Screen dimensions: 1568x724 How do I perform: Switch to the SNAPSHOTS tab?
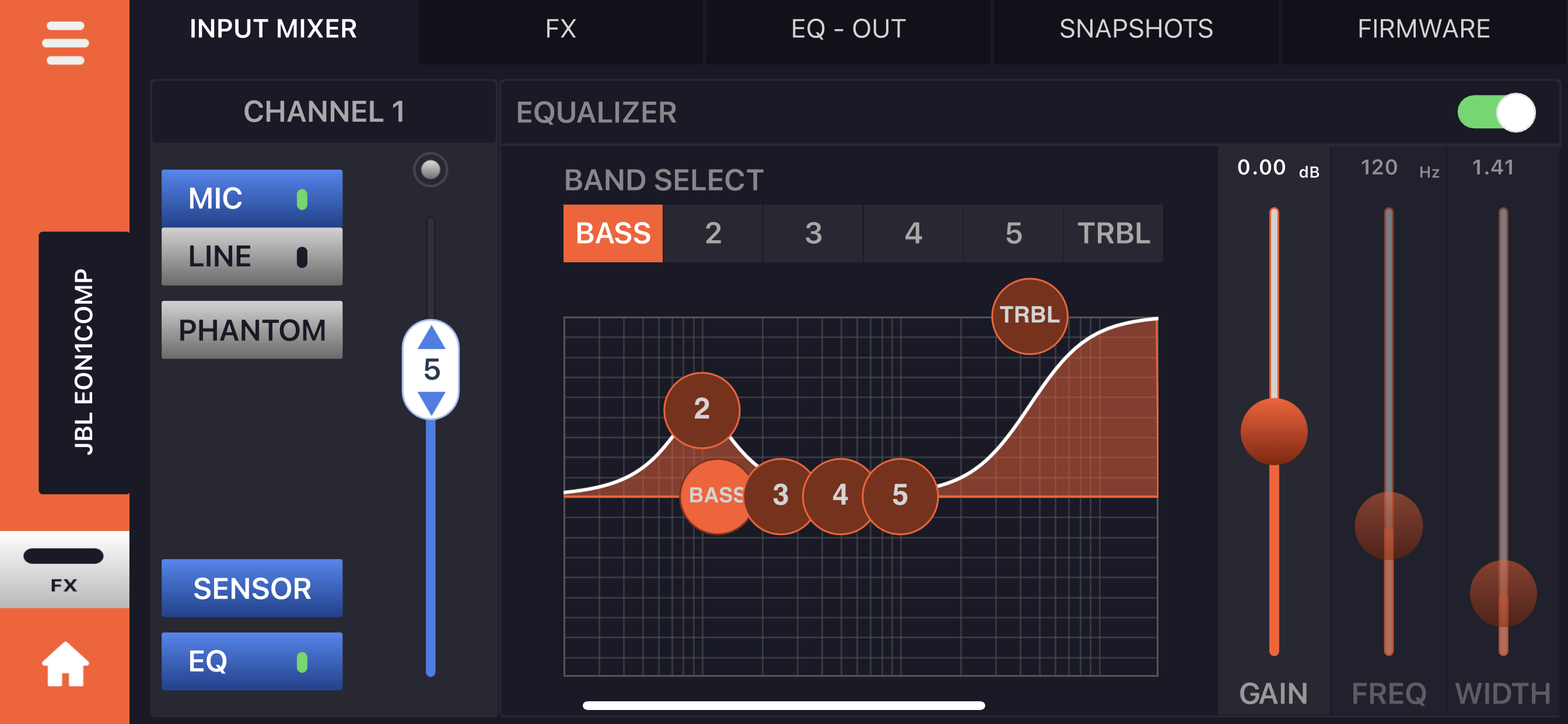(1136, 29)
